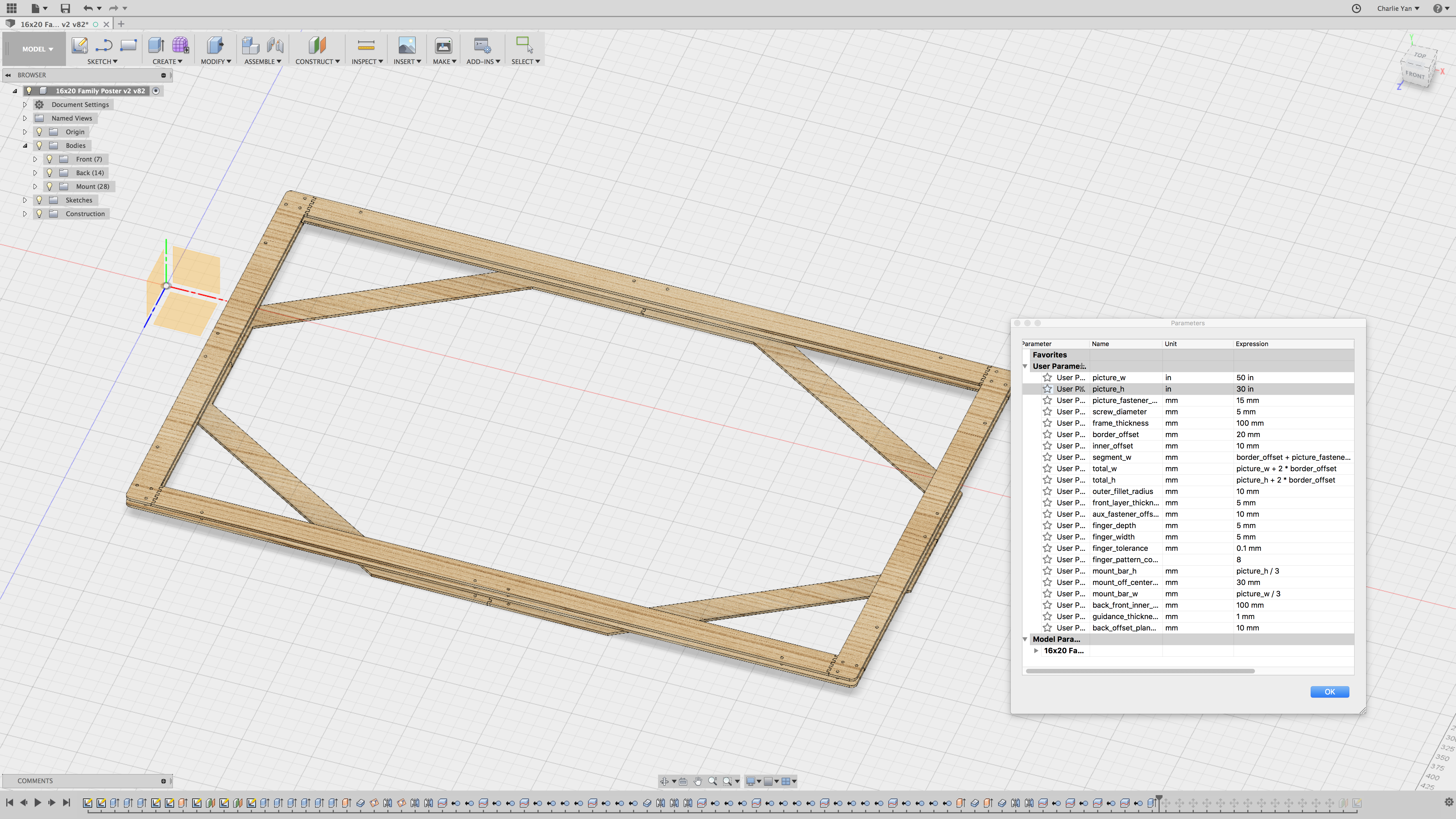
Task: Click the 3D Print make icon
Action: (x=443, y=45)
